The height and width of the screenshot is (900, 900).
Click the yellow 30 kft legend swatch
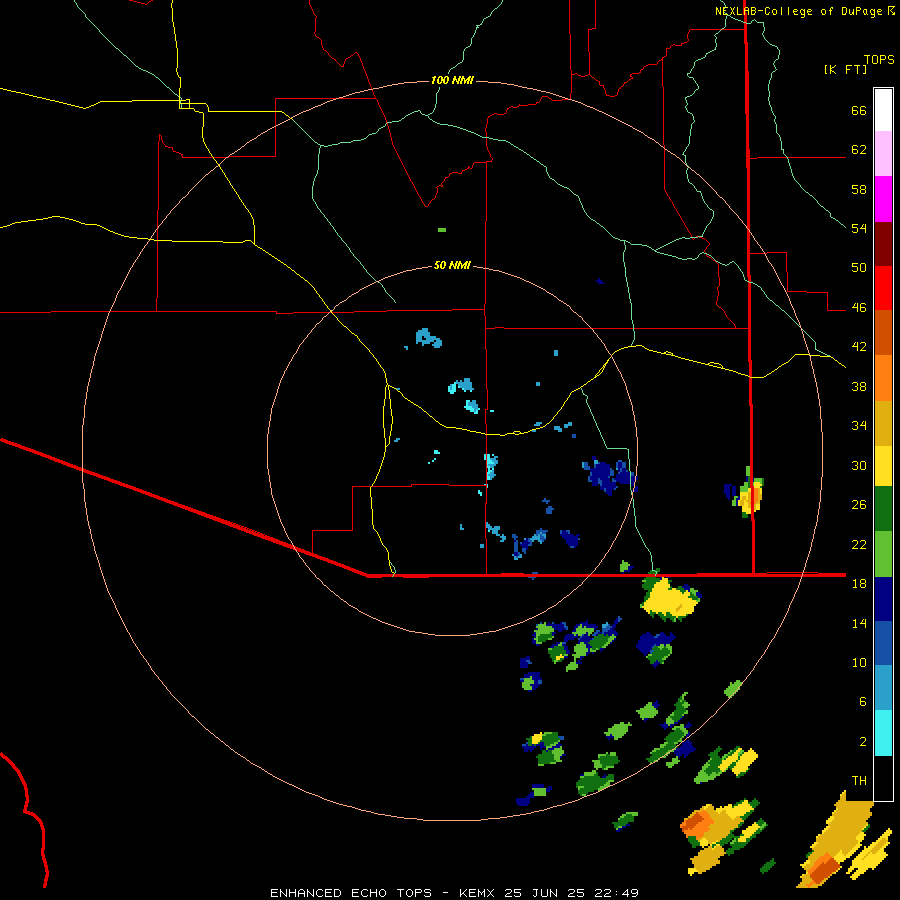(x=883, y=465)
